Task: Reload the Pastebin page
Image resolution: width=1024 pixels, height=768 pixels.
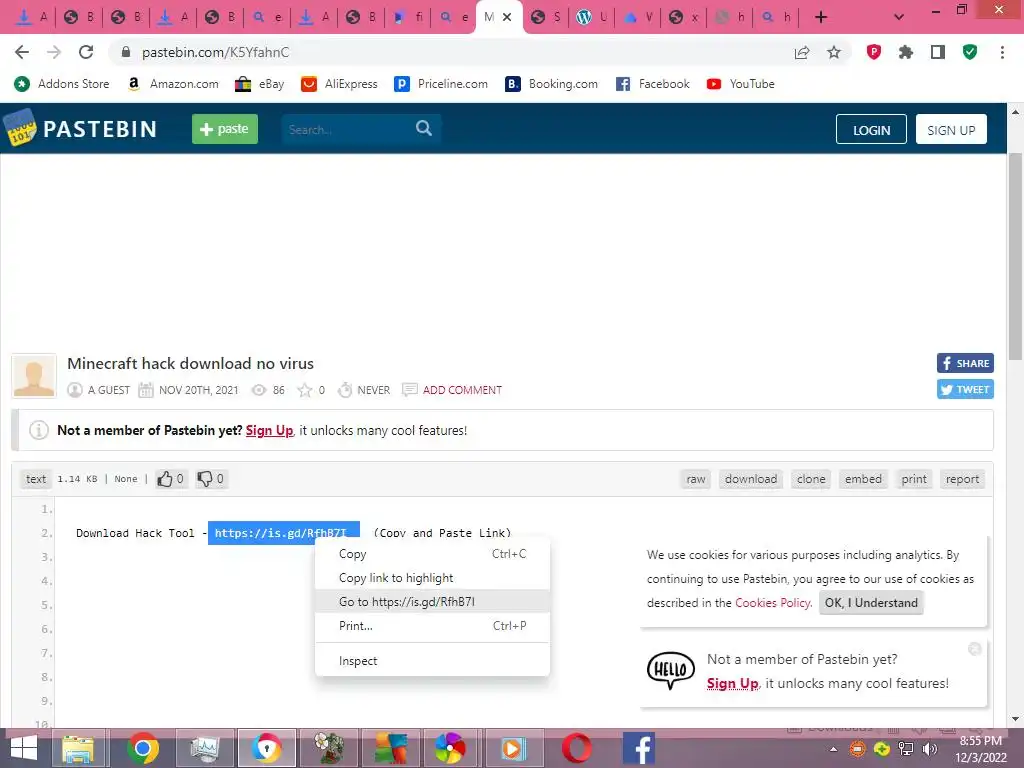Action: [86, 52]
